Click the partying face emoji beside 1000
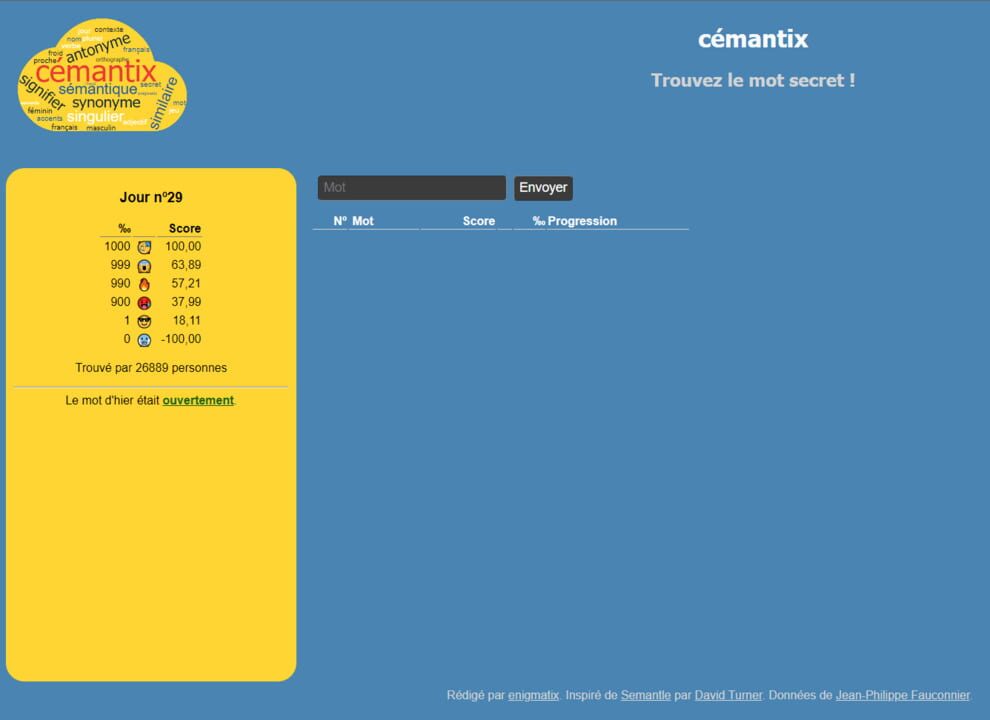 click(144, 247)
